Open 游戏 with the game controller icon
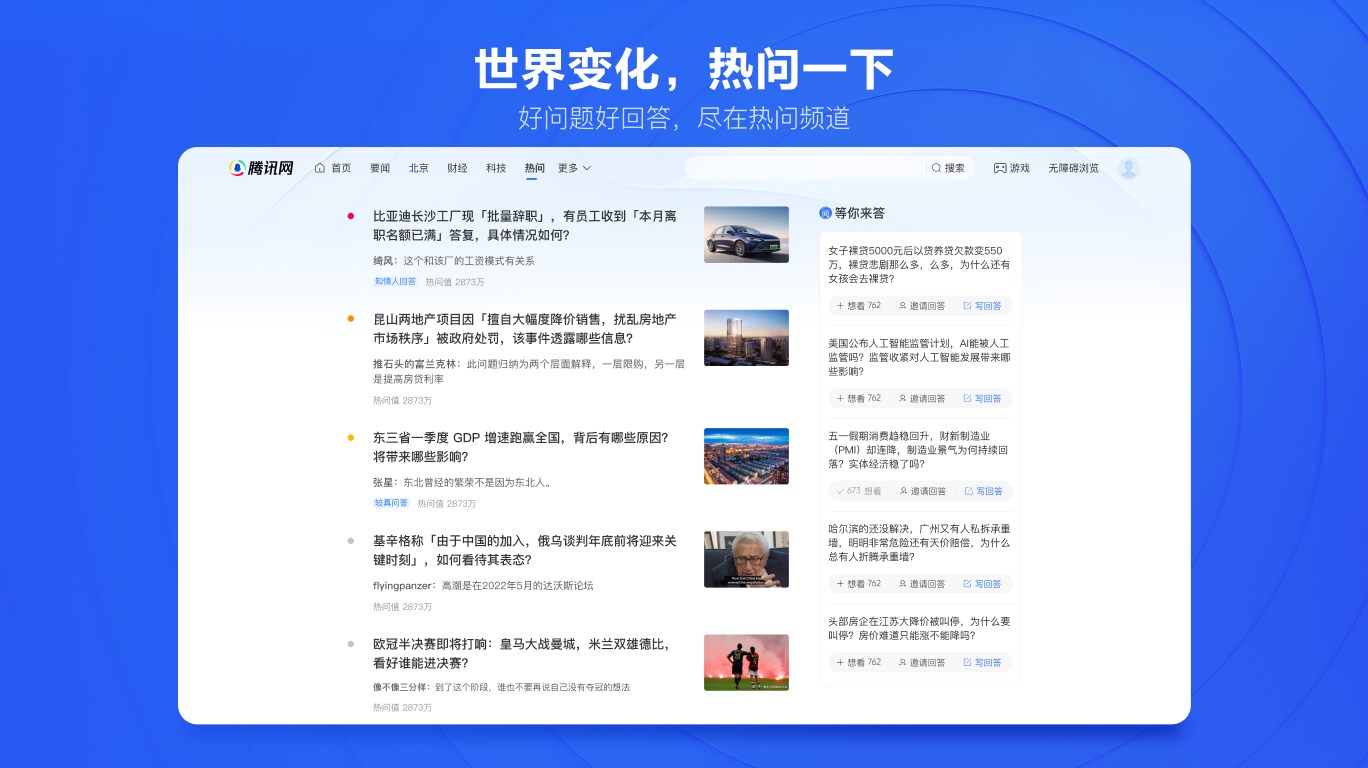The width and height of the screenshot is (1368, 768). click(x=1011, y=168)
